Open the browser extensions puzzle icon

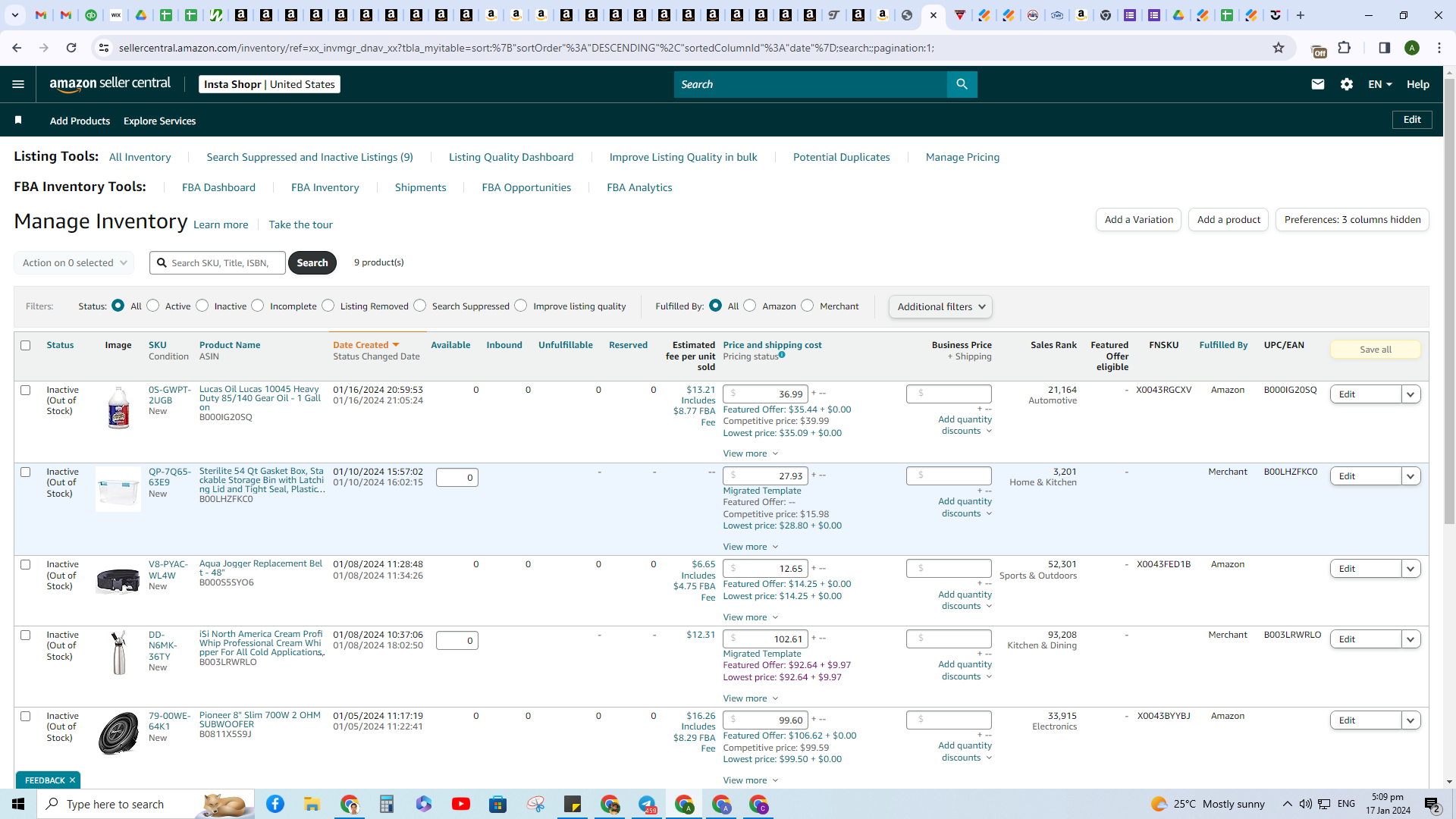point(1345,48)
